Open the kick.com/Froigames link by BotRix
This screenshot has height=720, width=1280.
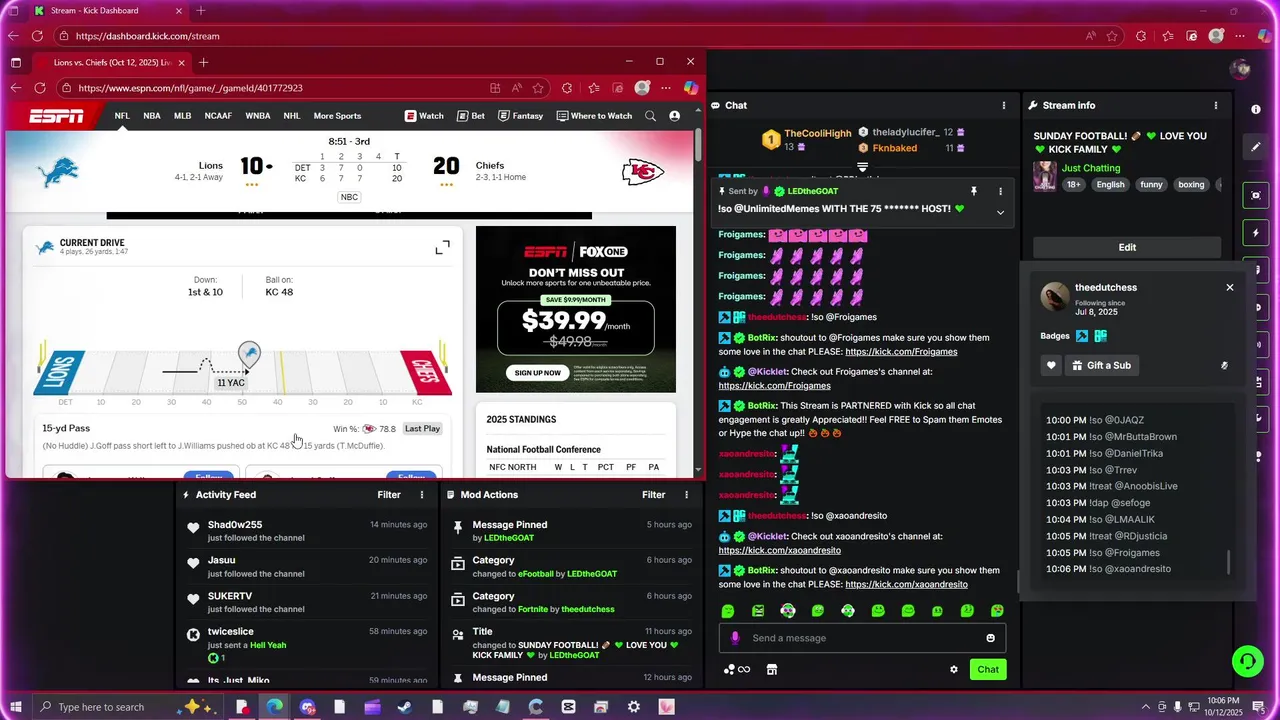[901, 352]
